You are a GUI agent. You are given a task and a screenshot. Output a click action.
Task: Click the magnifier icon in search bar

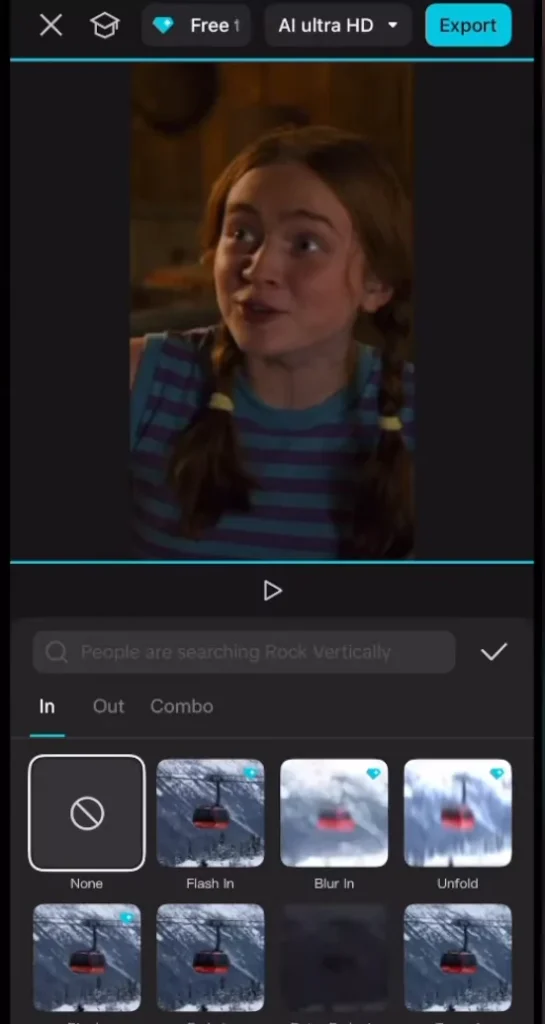click(57, 652)
